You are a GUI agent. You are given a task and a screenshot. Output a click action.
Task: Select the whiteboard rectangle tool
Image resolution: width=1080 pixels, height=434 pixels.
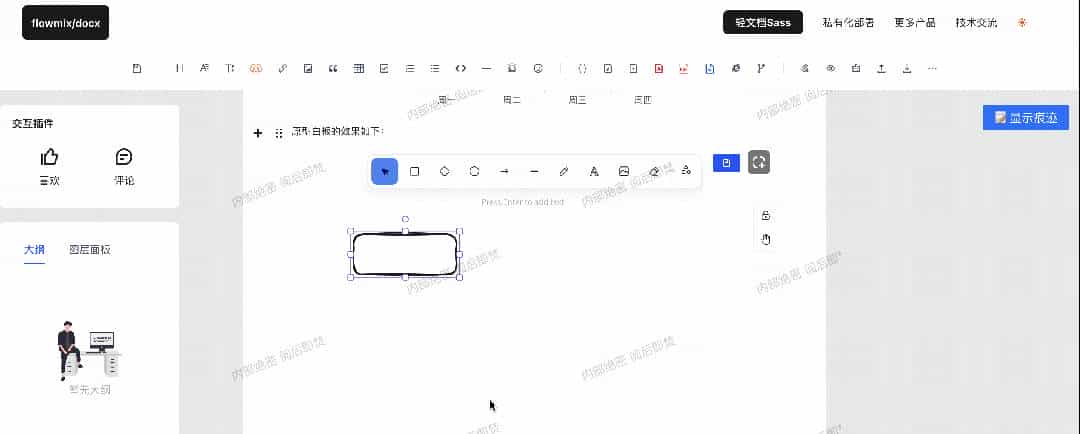(415, 172)
